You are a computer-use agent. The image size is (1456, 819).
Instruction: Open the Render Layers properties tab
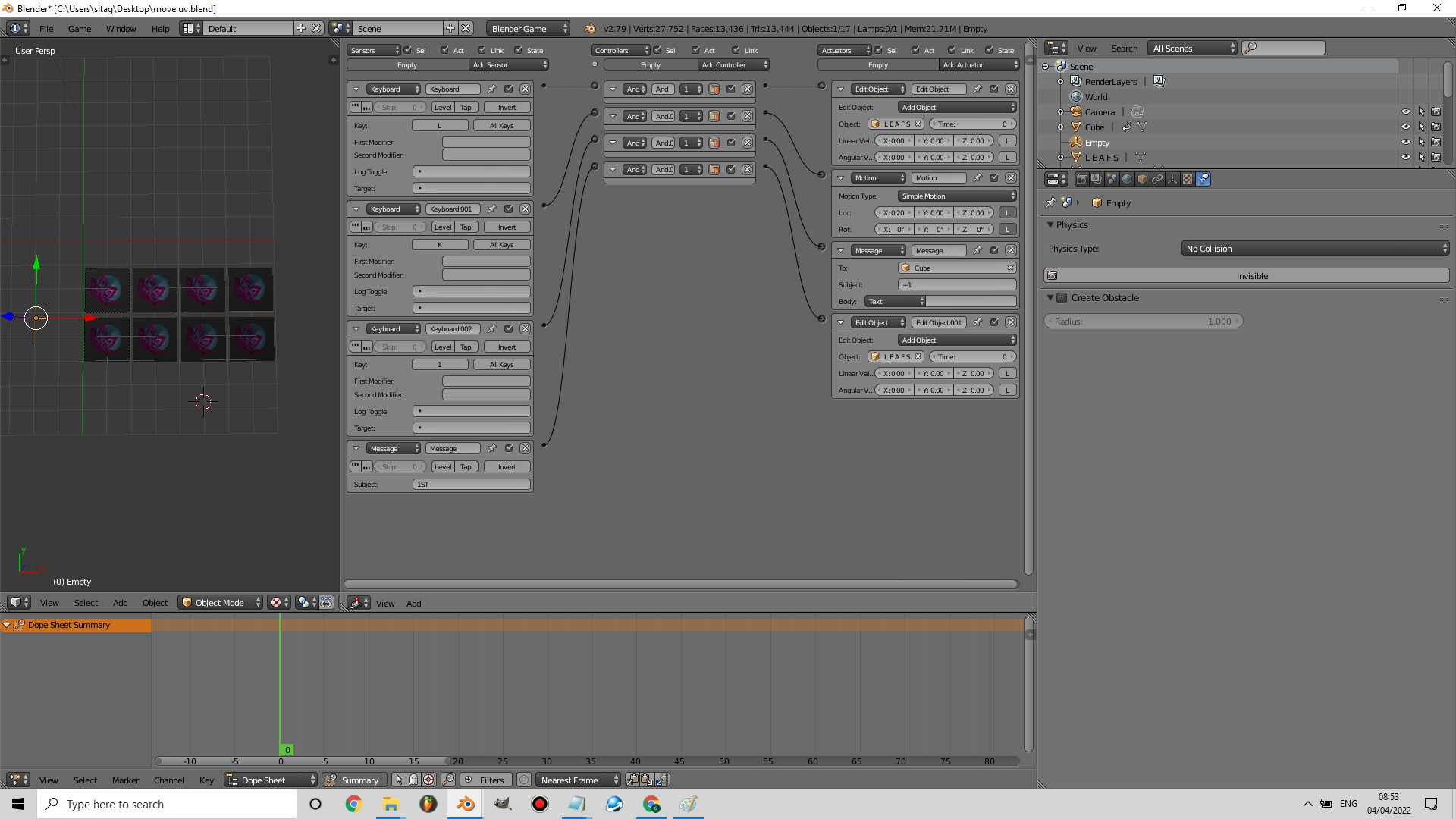(x=1097, y=179)
